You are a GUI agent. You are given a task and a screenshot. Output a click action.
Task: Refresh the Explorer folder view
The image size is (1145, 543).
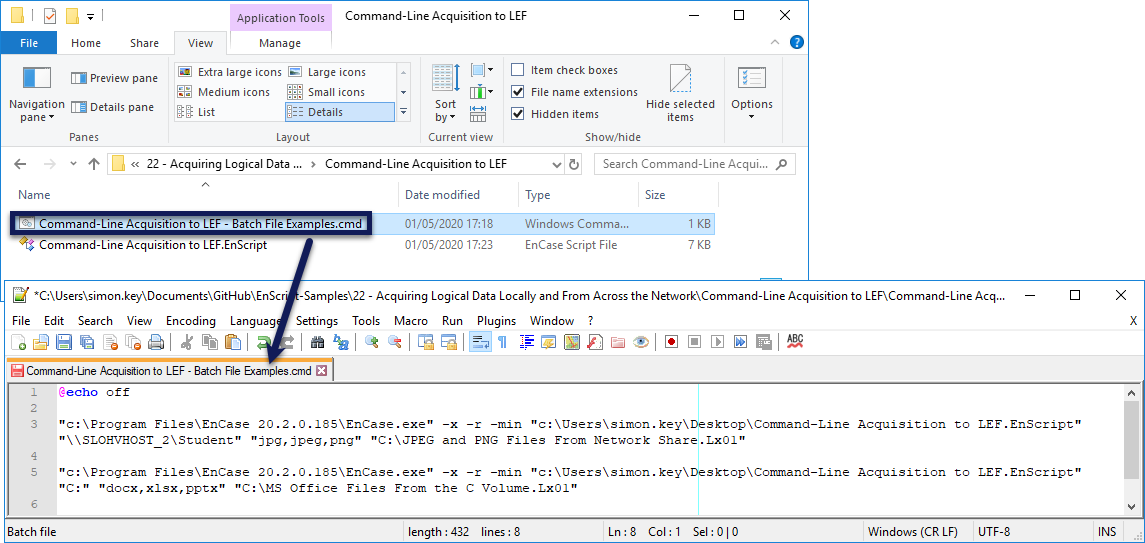click(x=574, y=164)
